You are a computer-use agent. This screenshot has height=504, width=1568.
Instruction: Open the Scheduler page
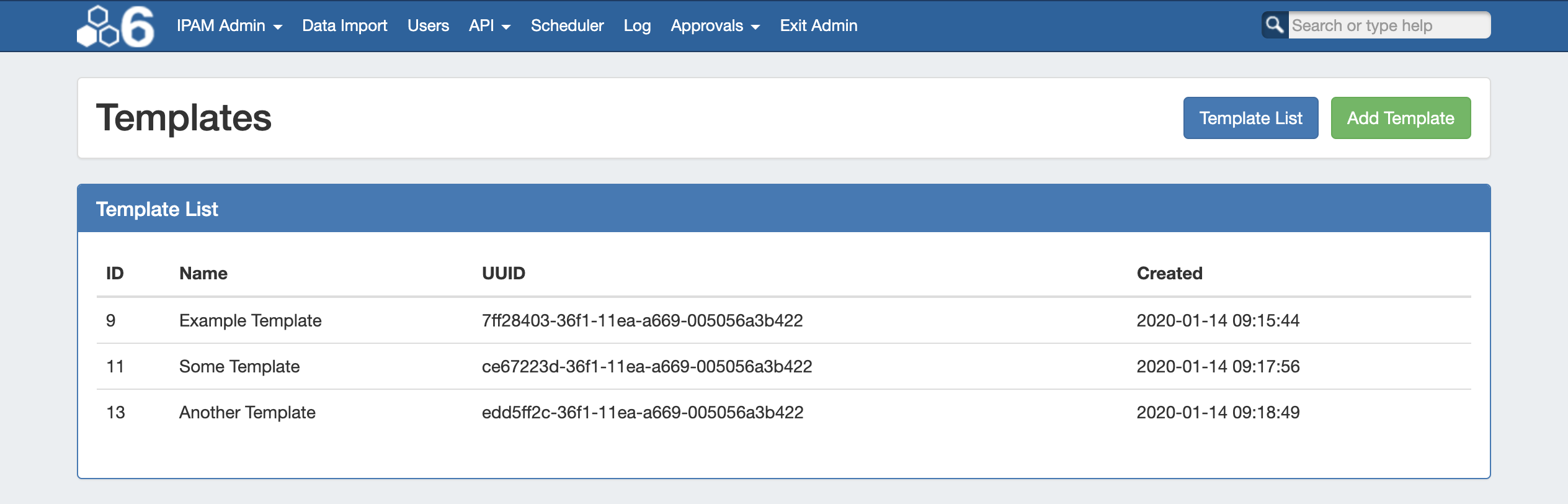coord(567,26)
